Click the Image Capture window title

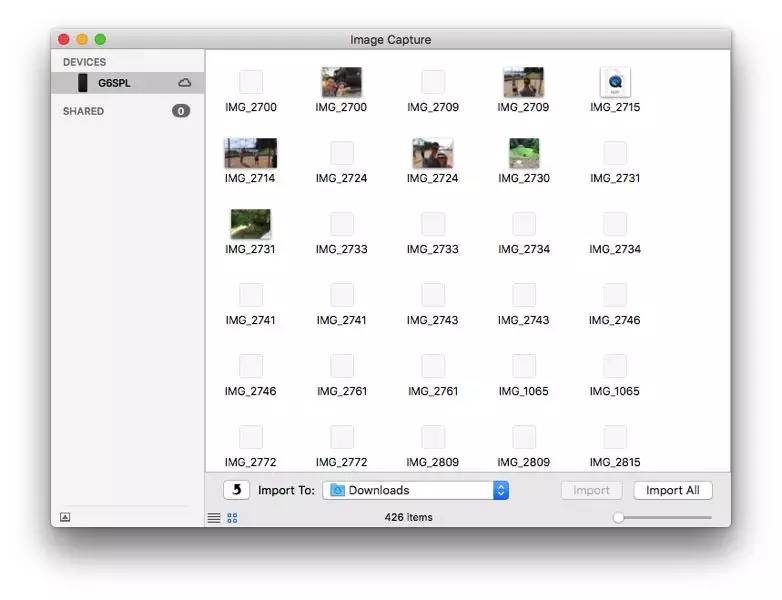pos(391,40)
